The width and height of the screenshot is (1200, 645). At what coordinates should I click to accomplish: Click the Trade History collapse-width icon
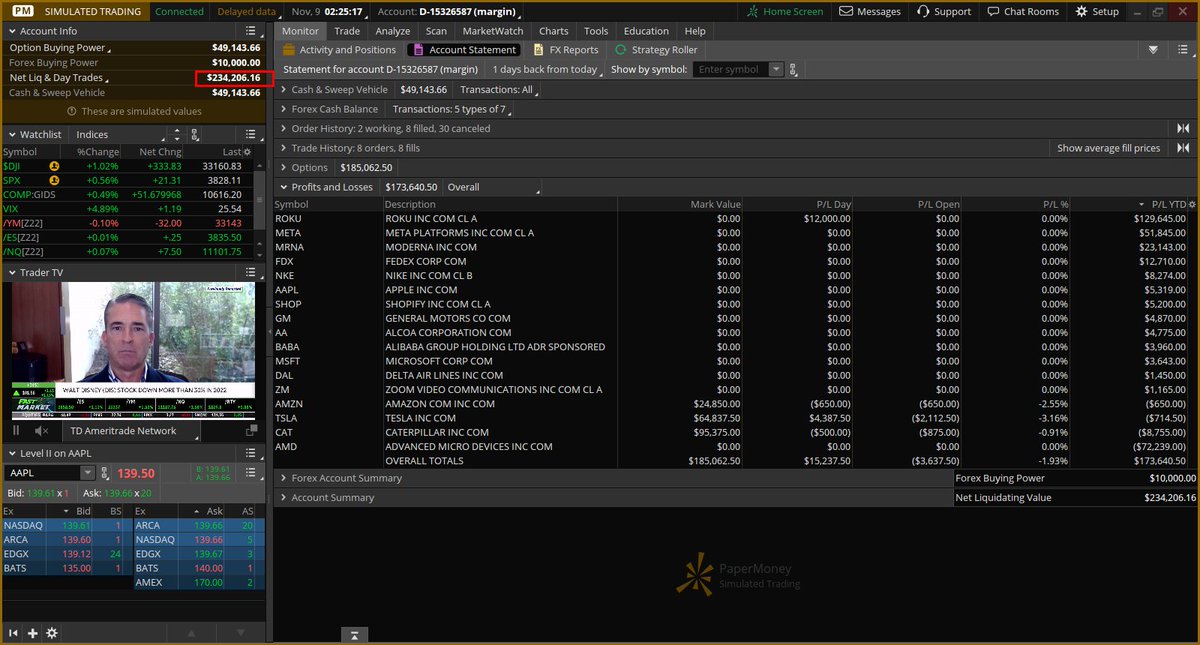pos(1183,148)
